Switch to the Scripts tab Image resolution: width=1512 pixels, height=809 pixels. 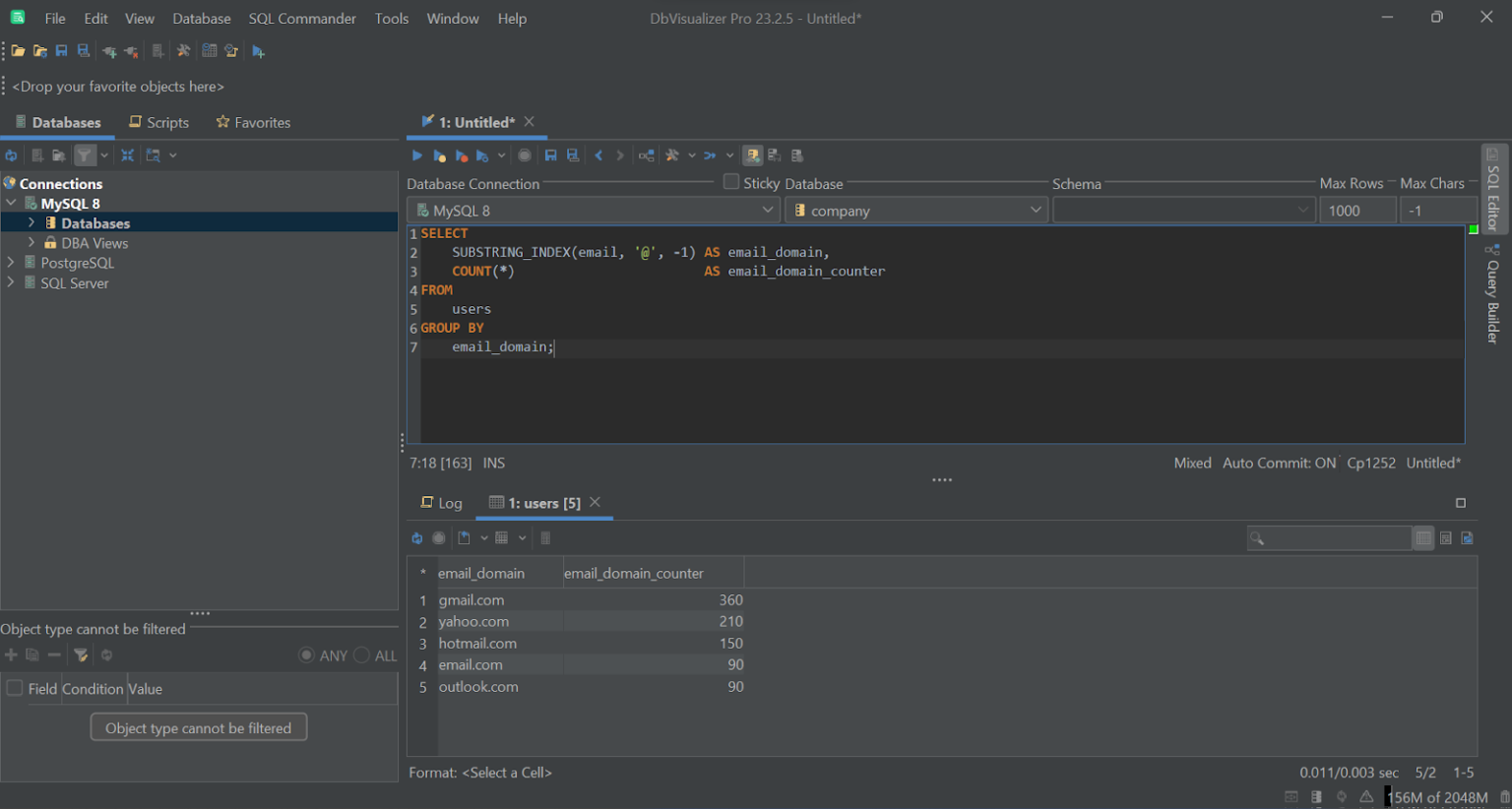[x=158, y=122]
